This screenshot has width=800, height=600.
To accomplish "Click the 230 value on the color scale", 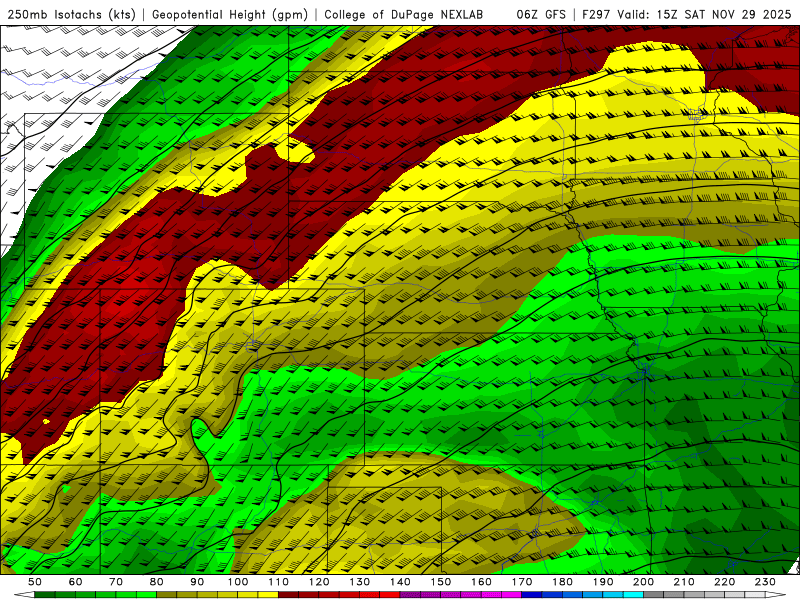I will coord(765,582).
